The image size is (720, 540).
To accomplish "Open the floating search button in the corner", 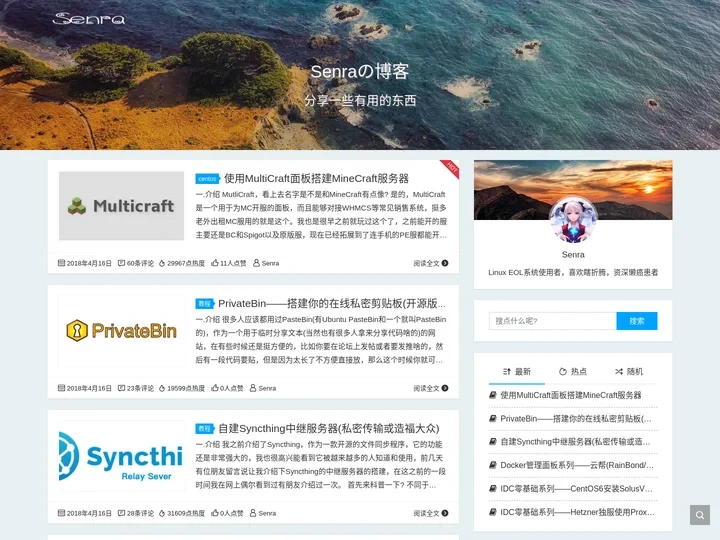I will tap(699, 515).
